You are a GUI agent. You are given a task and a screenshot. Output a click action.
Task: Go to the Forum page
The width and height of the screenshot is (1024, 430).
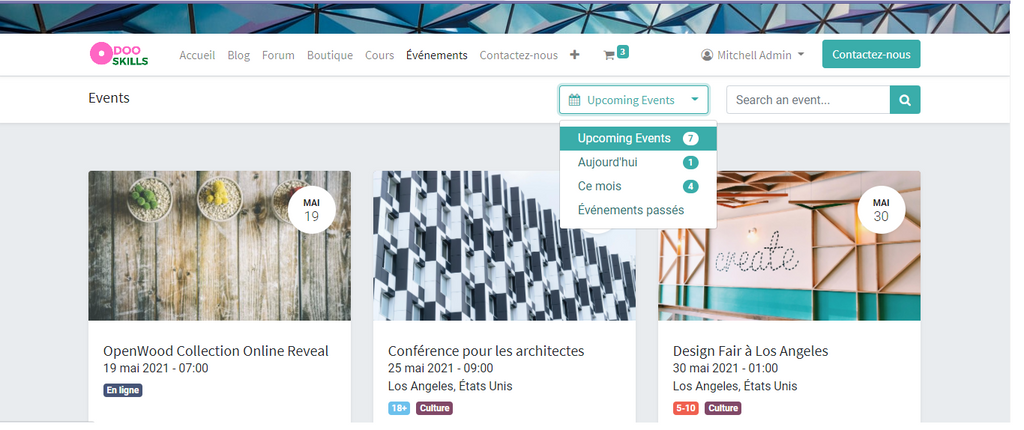[278, 56]
